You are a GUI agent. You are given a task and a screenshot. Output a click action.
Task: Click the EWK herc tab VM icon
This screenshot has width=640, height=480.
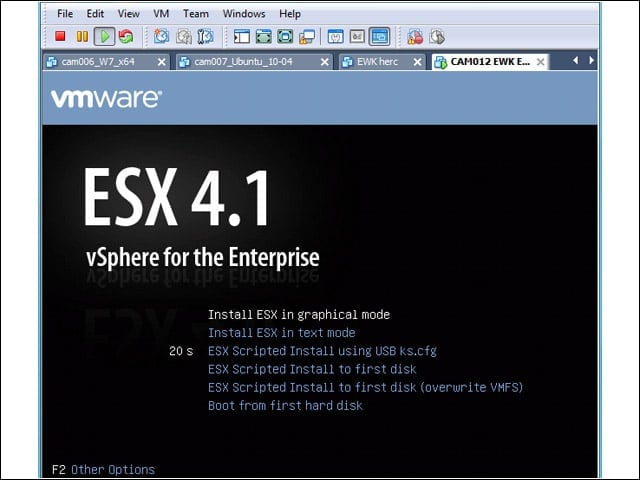pos(347,62)
